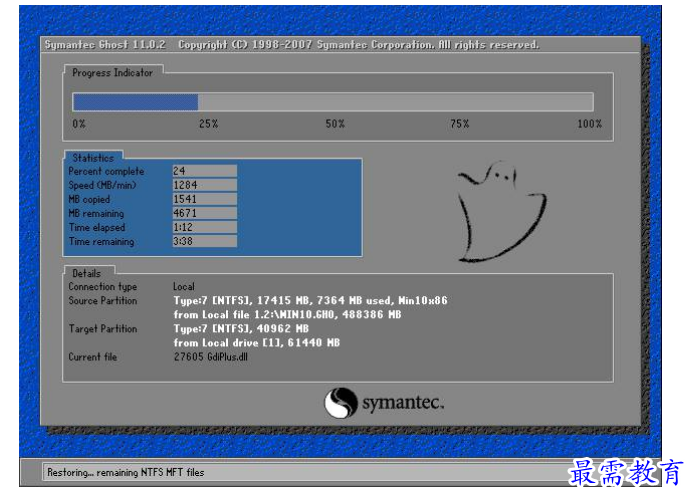692x504 pixels.
Task: Click the 'MB copied' label
Action: click(x=89, y=199)
